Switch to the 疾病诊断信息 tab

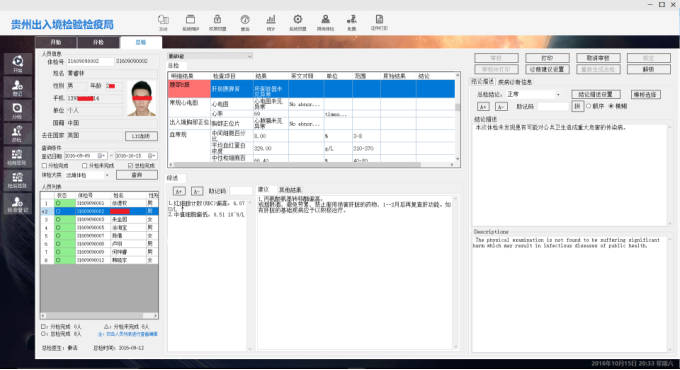coord(515,82)
